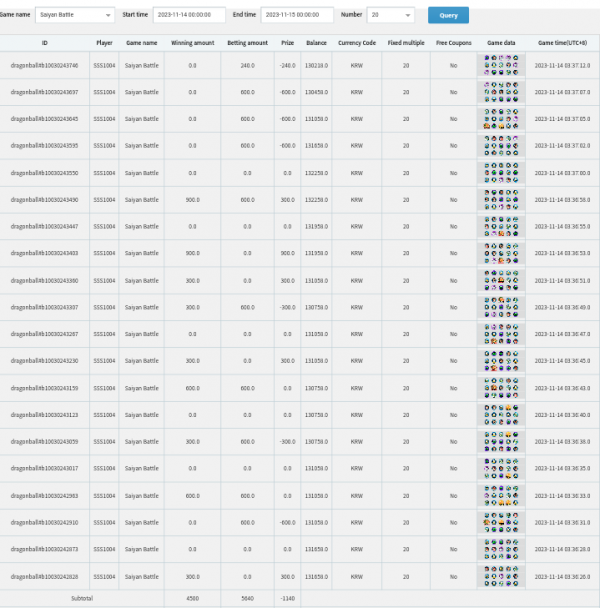Viewport: 600px width, 608px height.
Task: Click the Winning amount column header
Action: coord(192,43)
